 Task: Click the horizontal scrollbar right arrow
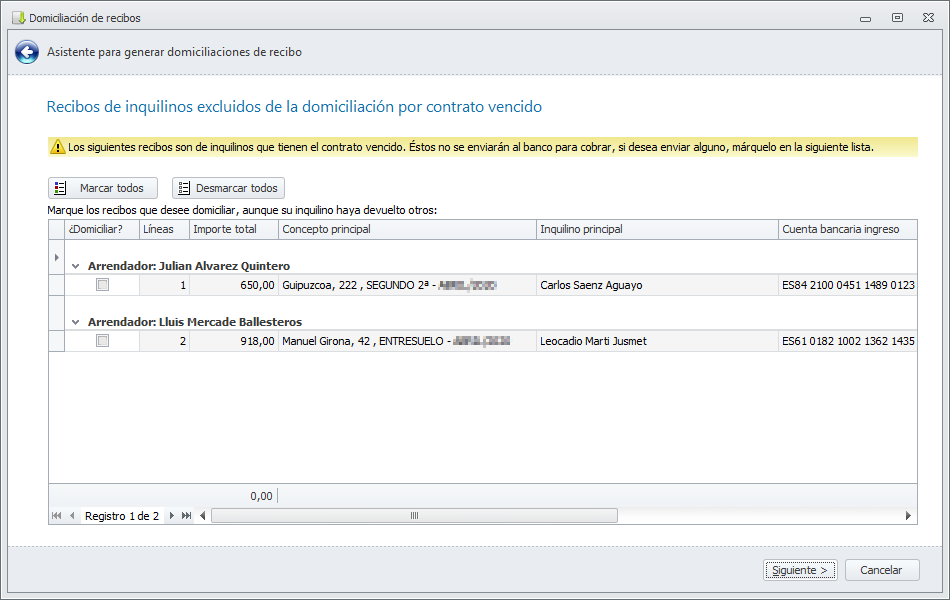tap(908, 516)
